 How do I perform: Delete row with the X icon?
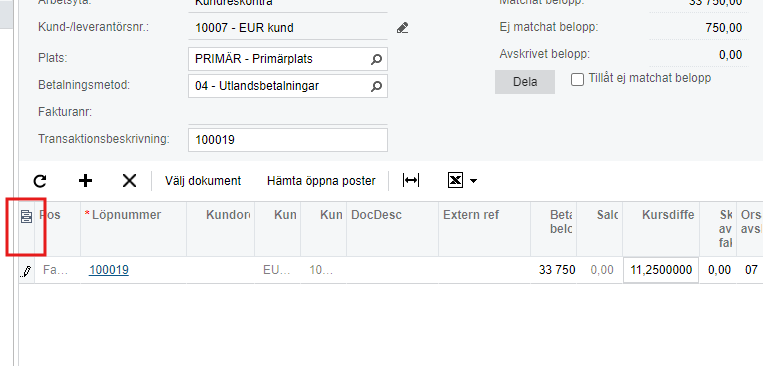[129, 181]
